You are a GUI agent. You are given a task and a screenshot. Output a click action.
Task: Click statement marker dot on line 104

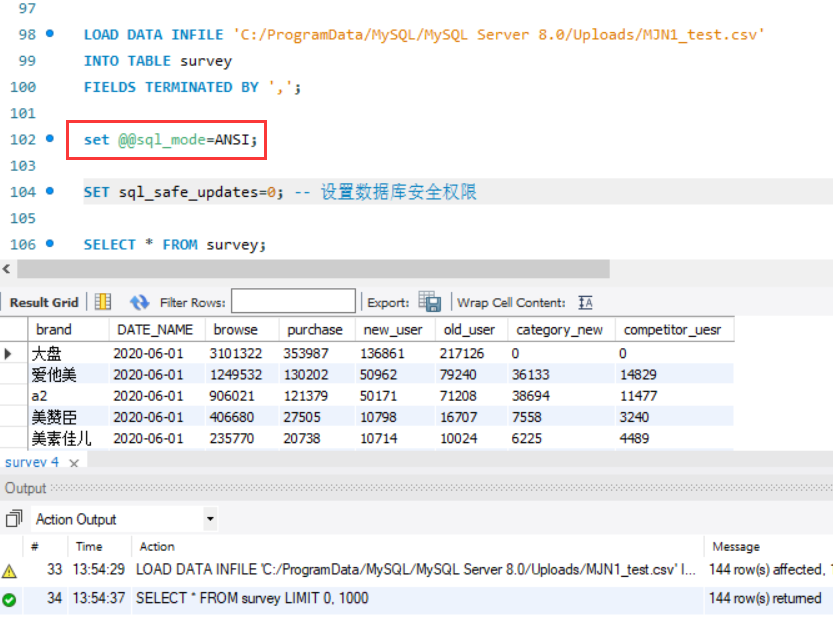coord(50,191)
